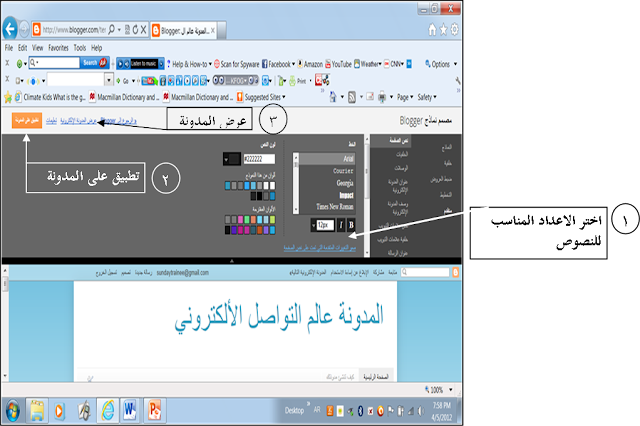
Task: Open the Tools menu
Action: (x=80, y=48)
